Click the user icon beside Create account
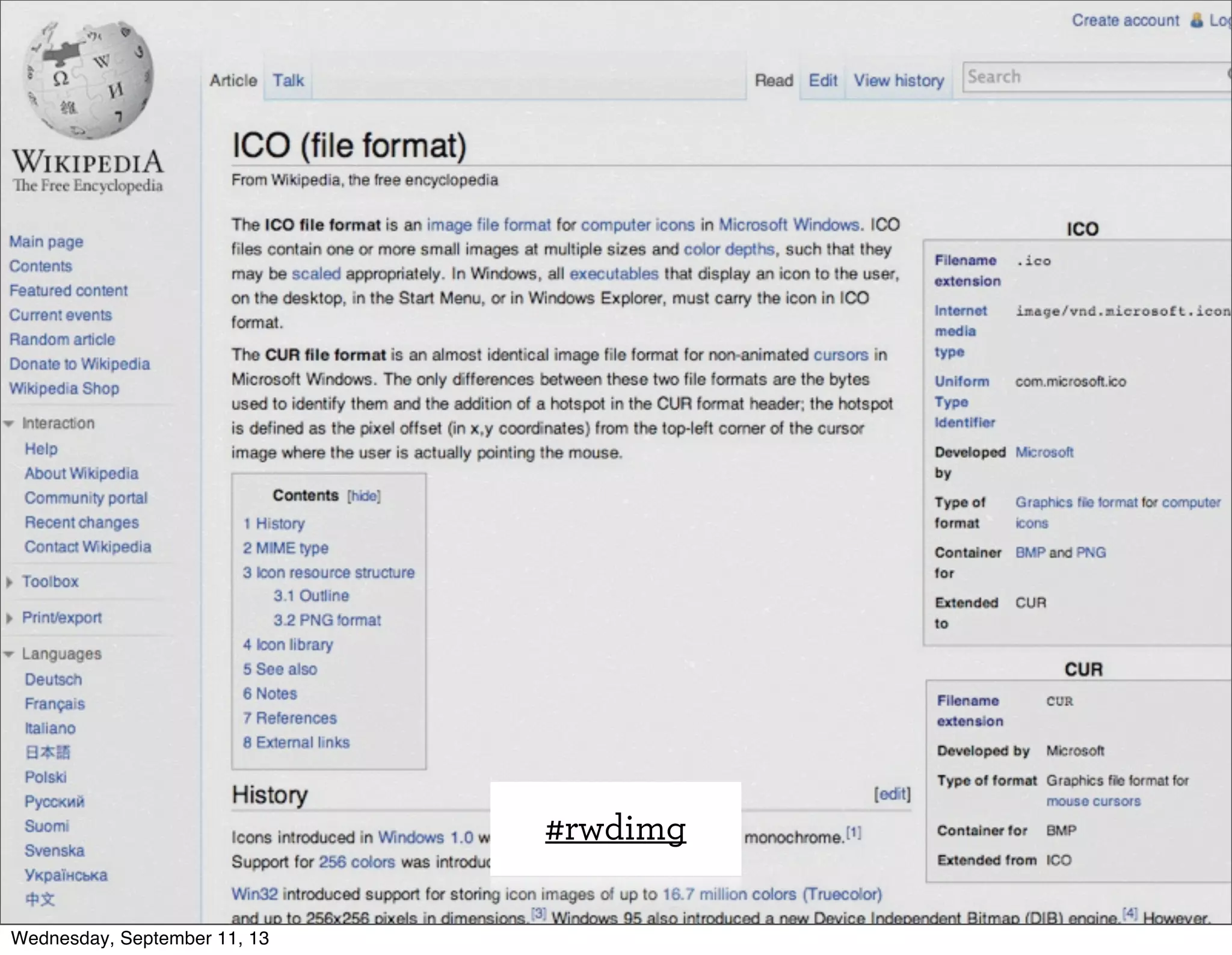This screenshot has width=1232, height=955. point(1197,20)
